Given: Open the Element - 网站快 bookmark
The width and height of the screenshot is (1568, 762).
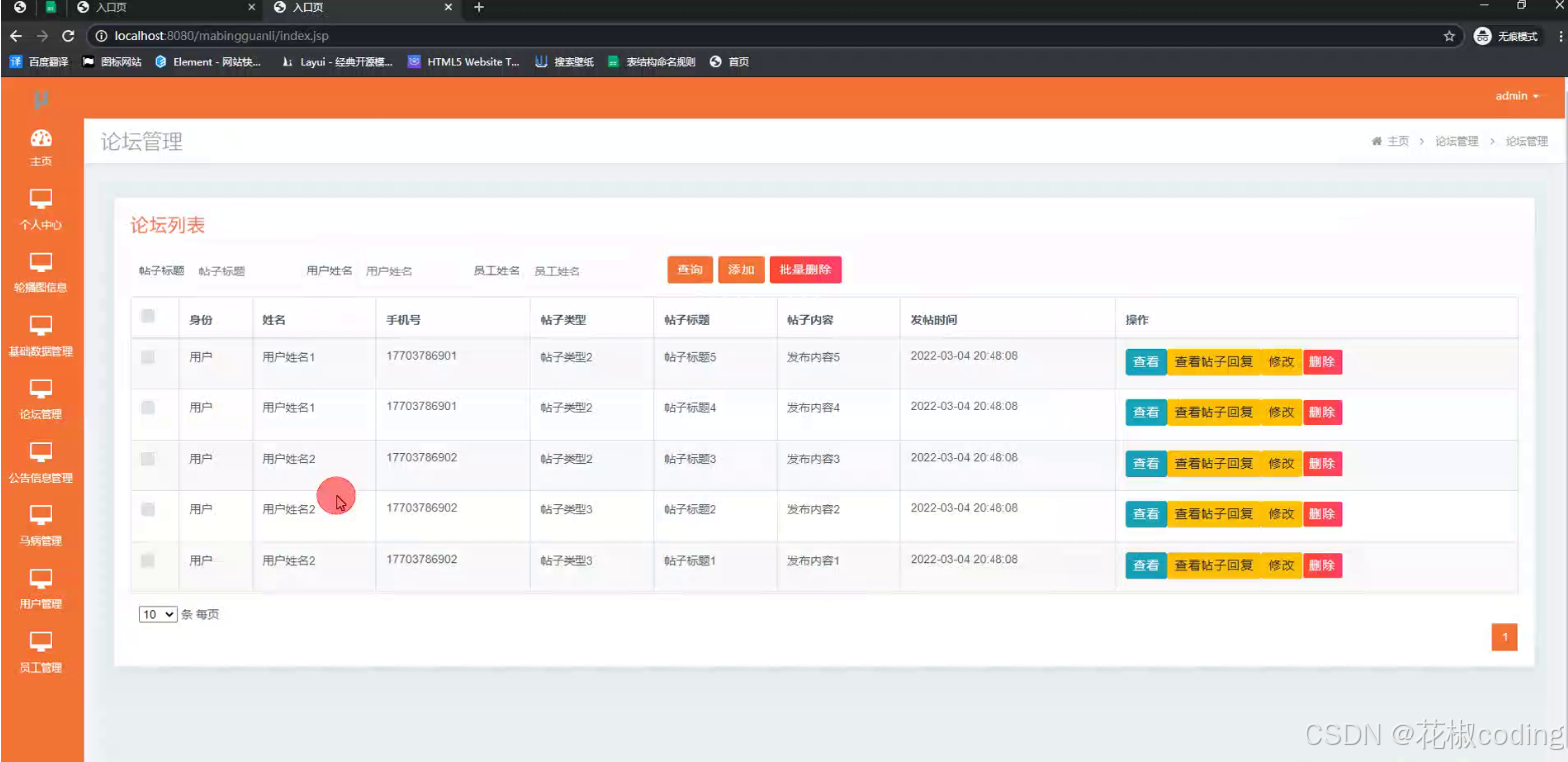Looking at the screenshot, I should click(208, 62).
